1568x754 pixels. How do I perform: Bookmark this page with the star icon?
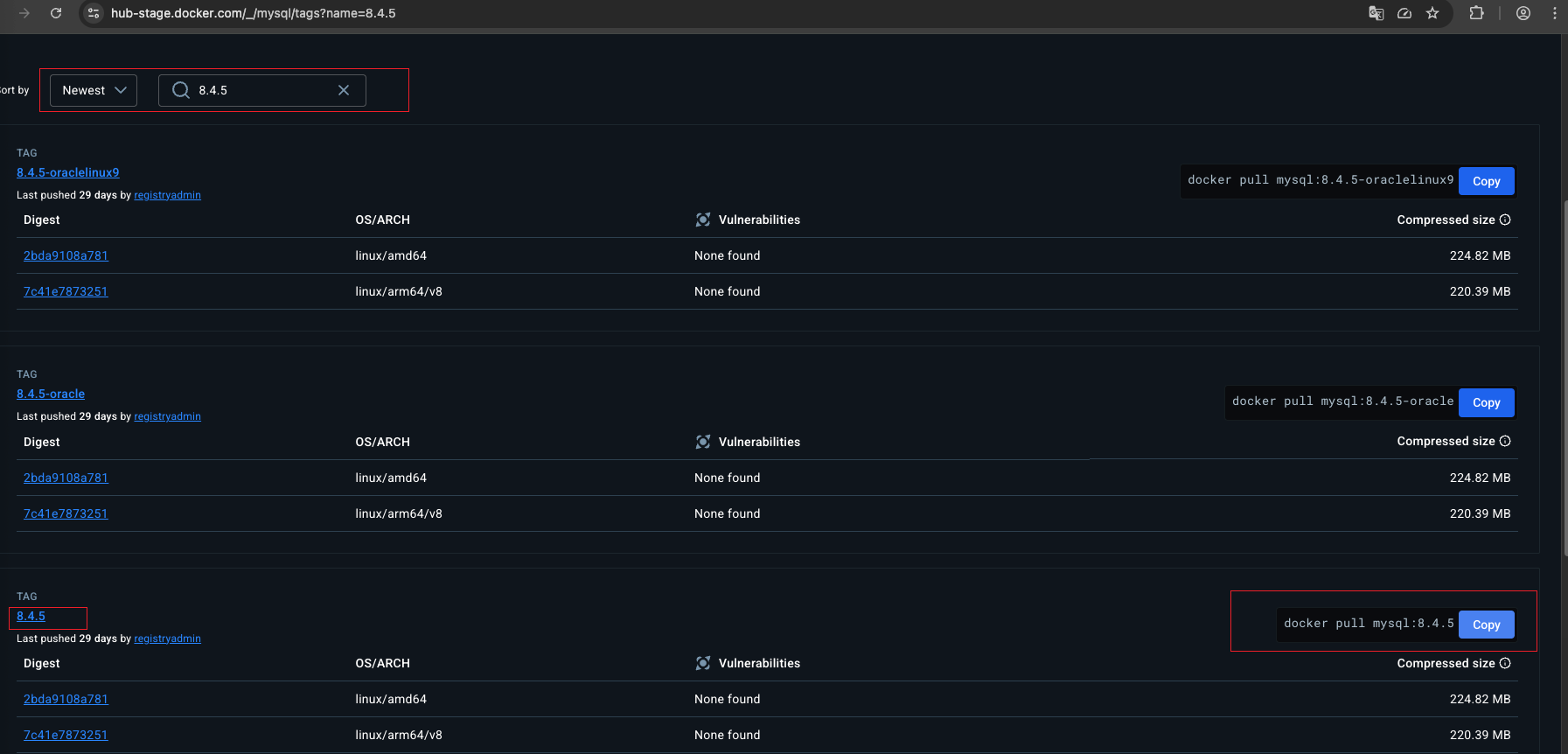[x=1432, y=13]
